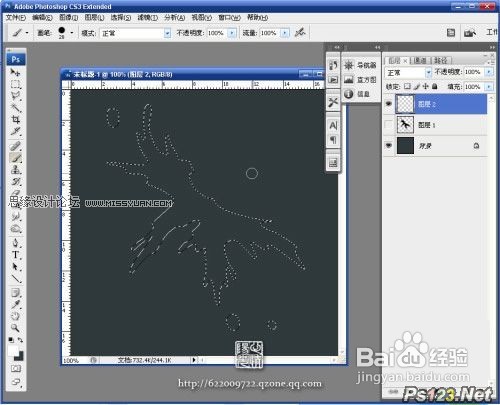Open the Info panel icon
The width and height of the screenshot is (500, 405).
point(349,94)
